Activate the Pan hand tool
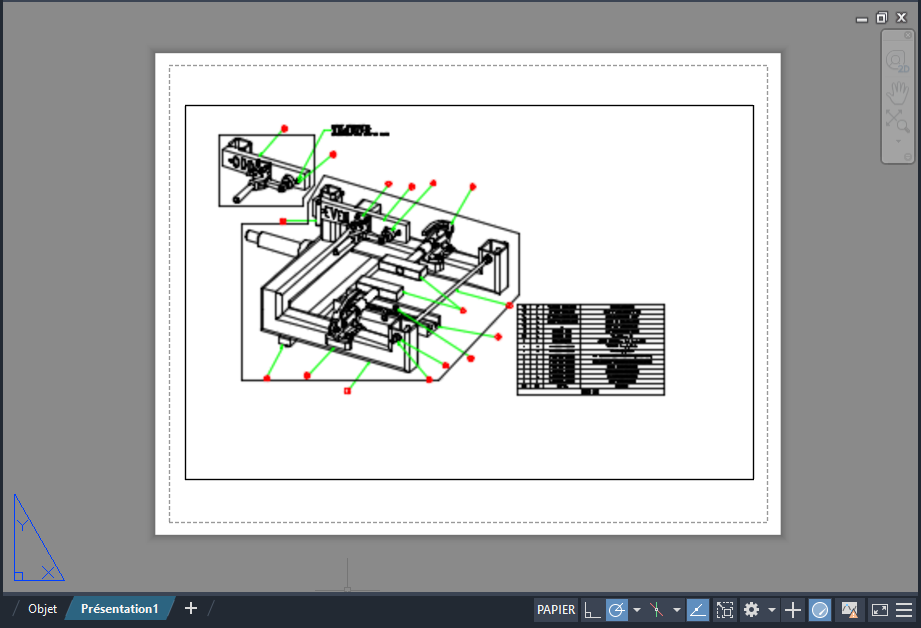Viewport: 921px width, 628px height. coord(898,92)
